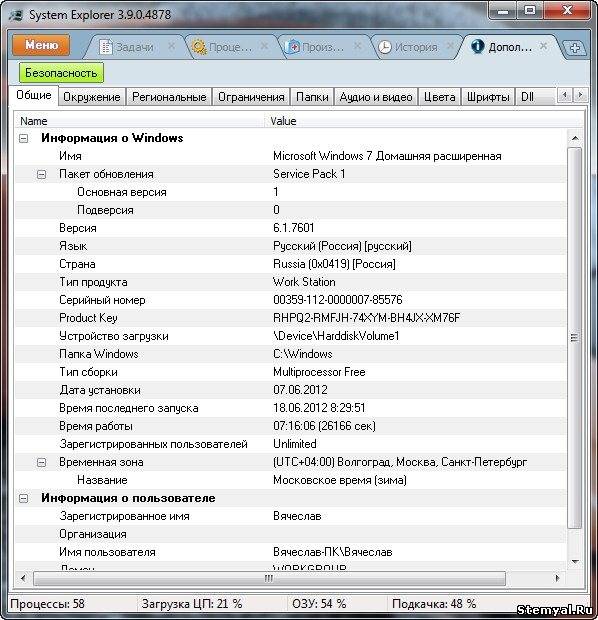Viewport: 598px width, 620px height.
Task: Select the Версия row
Action: [x=291, y=228]
